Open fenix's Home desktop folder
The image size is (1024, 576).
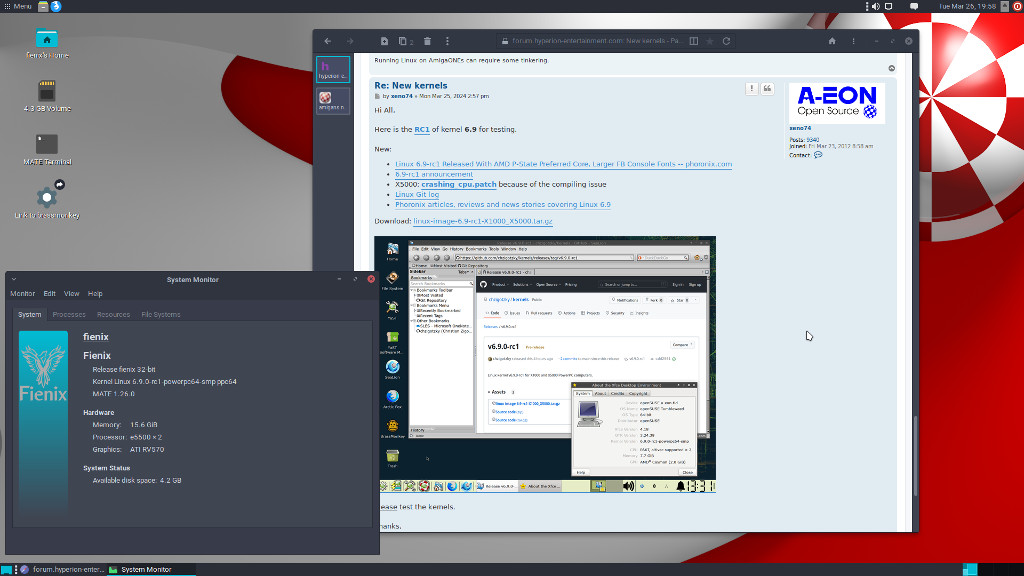pyautogui.click(x=46, y=44)
